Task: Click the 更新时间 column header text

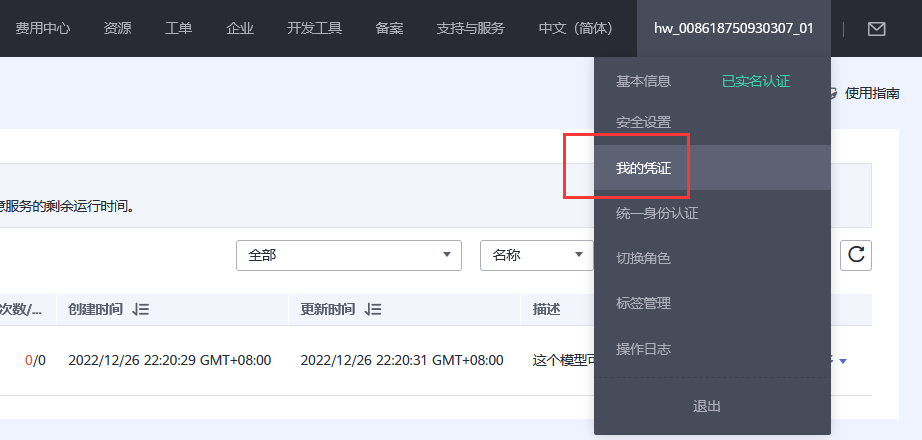Action: pyautogui.click(x=328, y=309)
